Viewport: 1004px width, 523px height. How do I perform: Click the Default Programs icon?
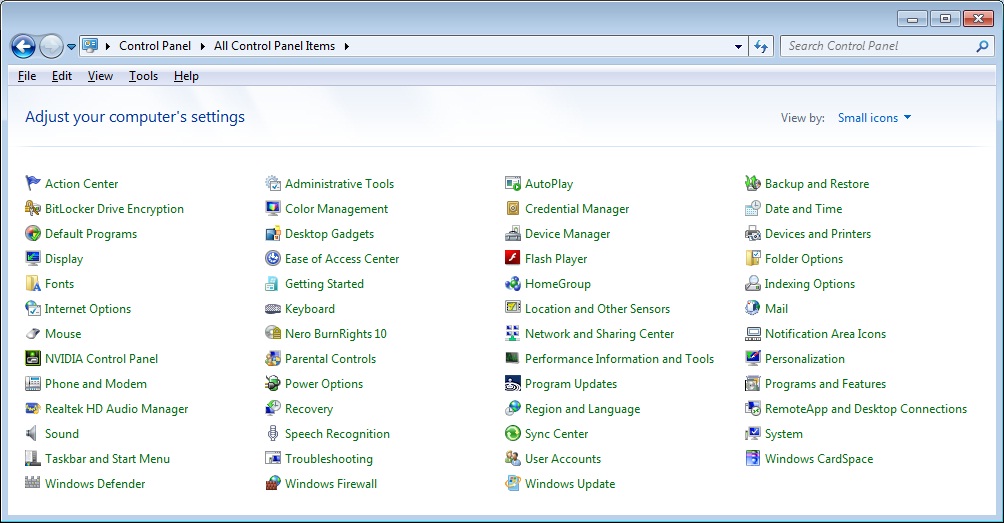point(33,234)
